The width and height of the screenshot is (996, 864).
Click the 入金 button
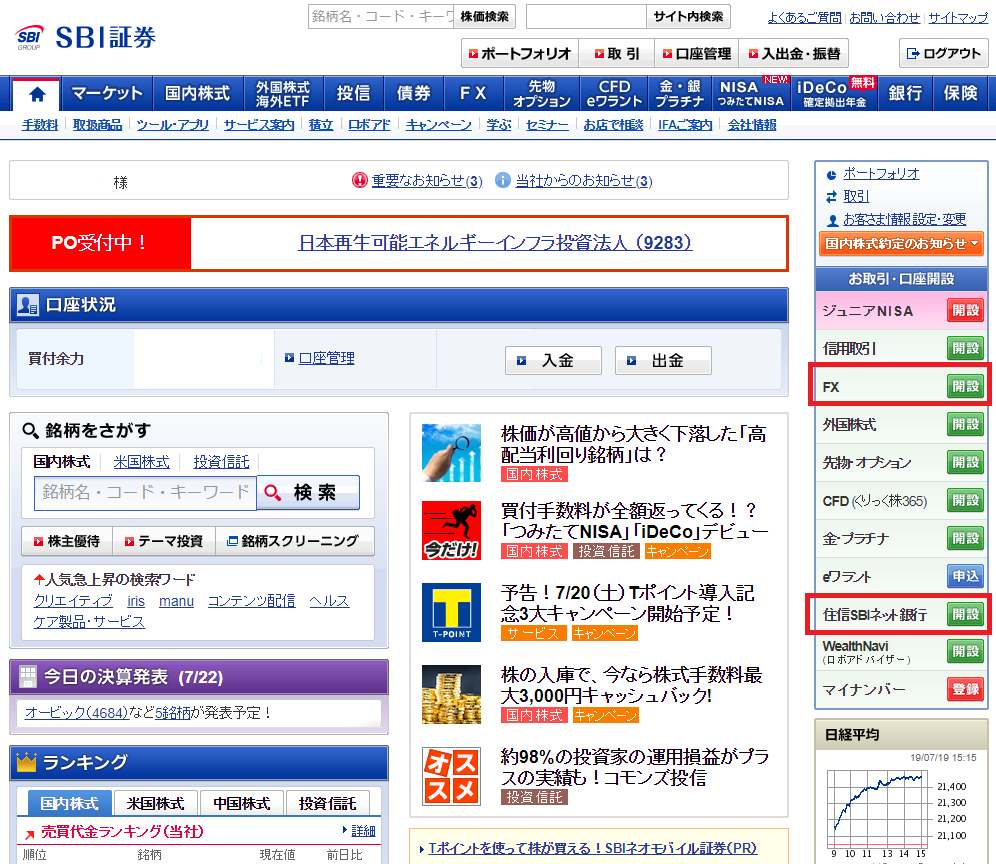coord(553,361)
